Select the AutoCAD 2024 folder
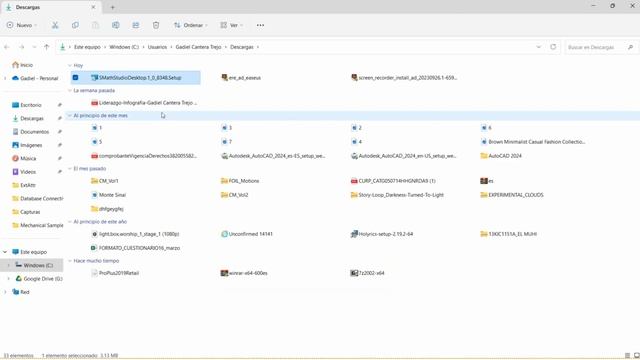The width and height of the screenshot is (640, 360). [x=501, y=156]
